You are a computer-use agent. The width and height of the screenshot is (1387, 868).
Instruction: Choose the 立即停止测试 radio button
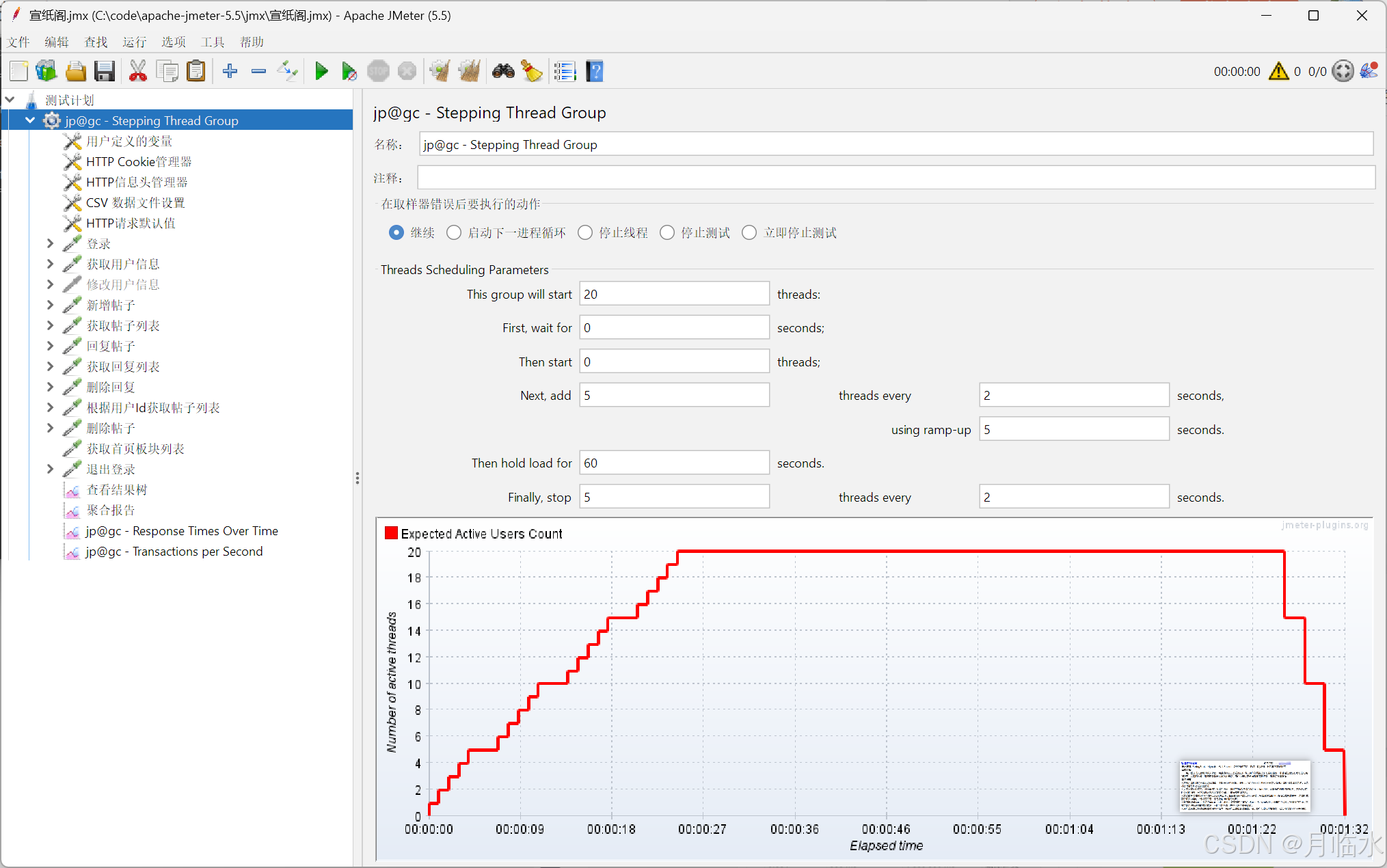click(x=749, y=233)
